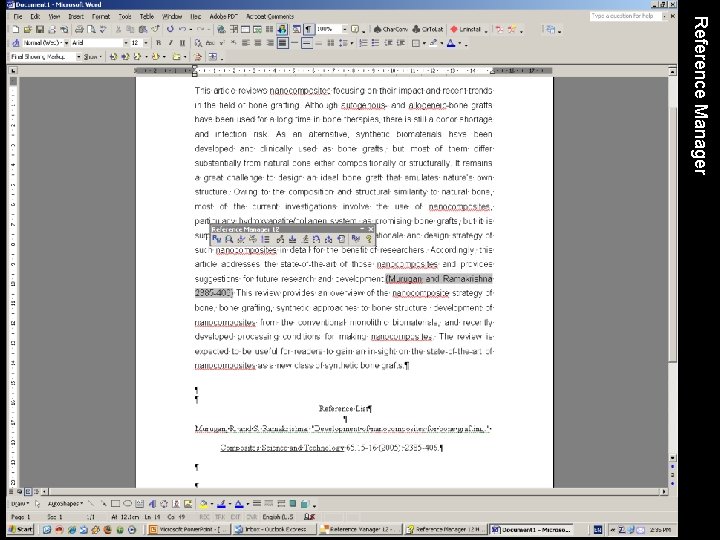Open the Arial font name dropdown
The width and height of the screenshot is (720, 540).
(125, 43)
